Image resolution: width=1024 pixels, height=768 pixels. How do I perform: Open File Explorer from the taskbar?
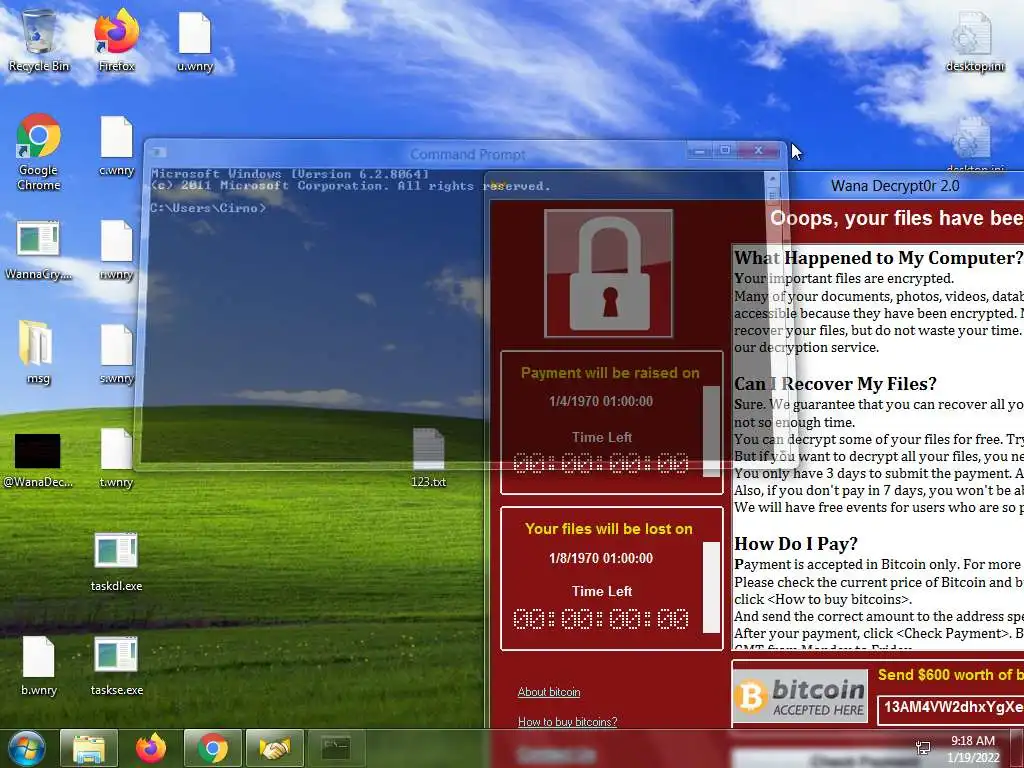(x=89, y=748)
